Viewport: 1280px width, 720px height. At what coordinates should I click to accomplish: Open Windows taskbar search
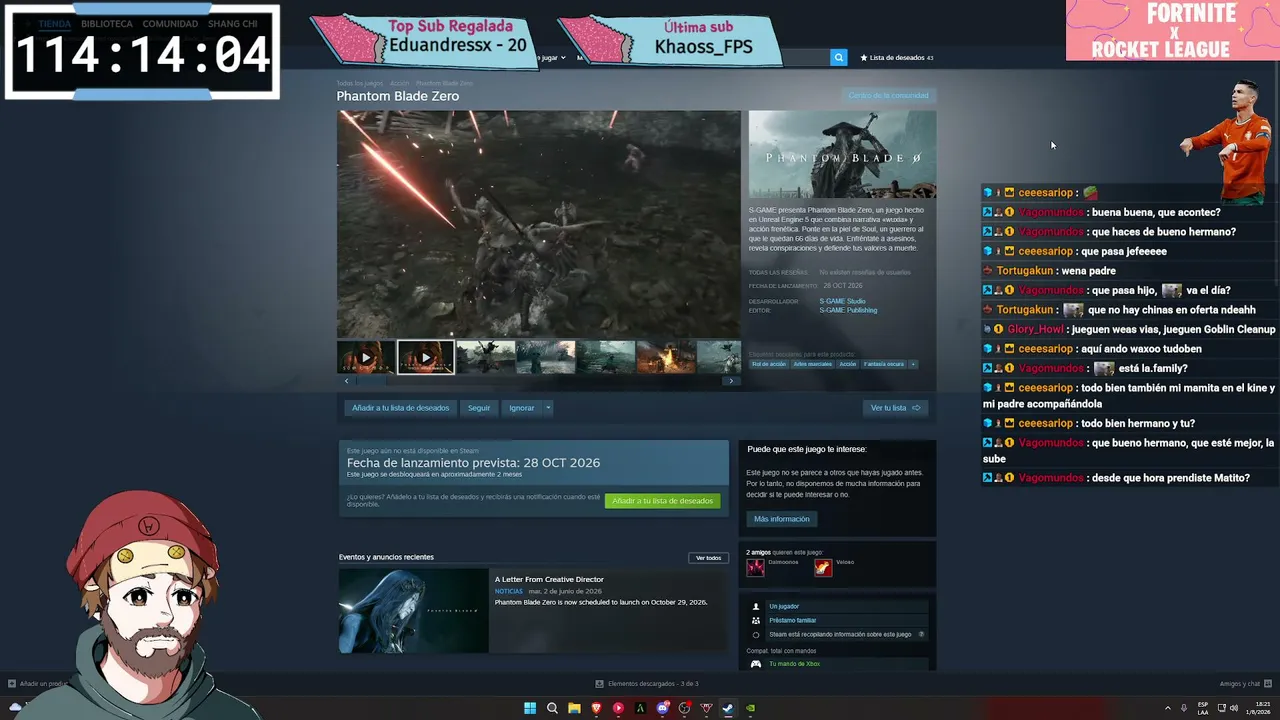click(552, 708)
